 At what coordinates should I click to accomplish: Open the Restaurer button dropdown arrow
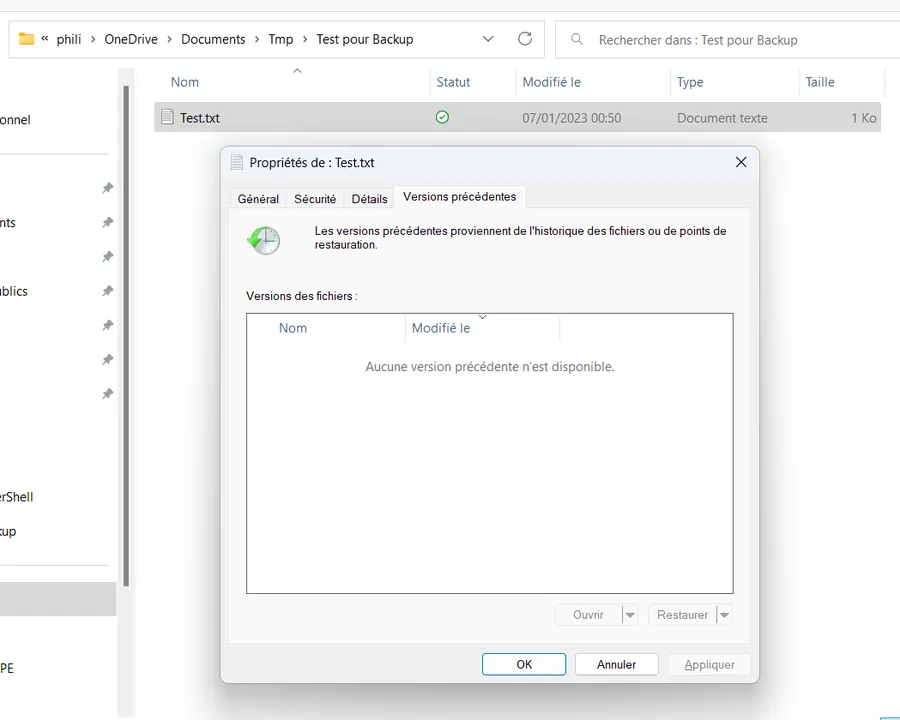[724, 615]
